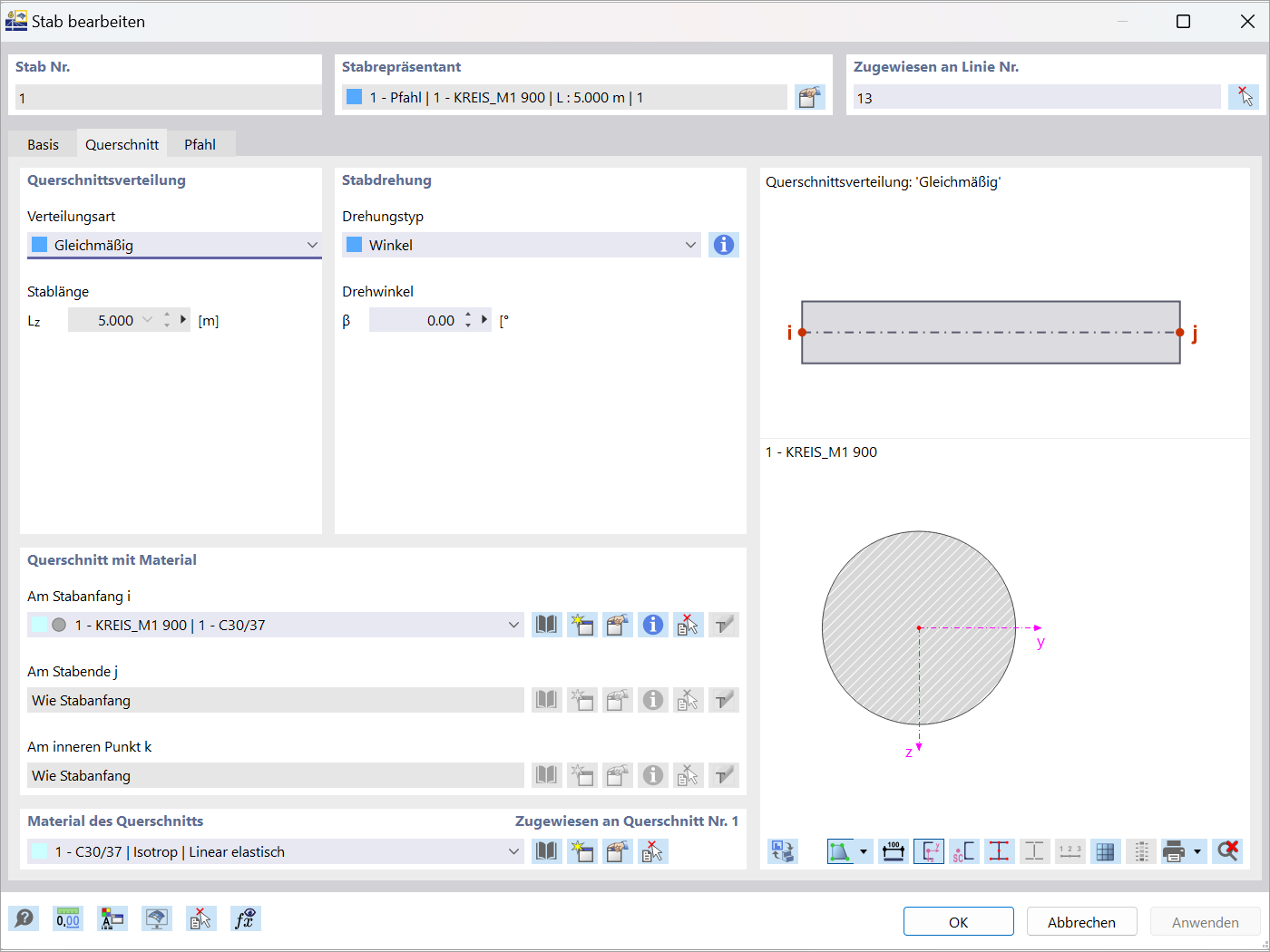This screenshot has width=1270, height=952.
Task: Pick the cross-section graphically for Stabanfang i
Action: point(688,625)
